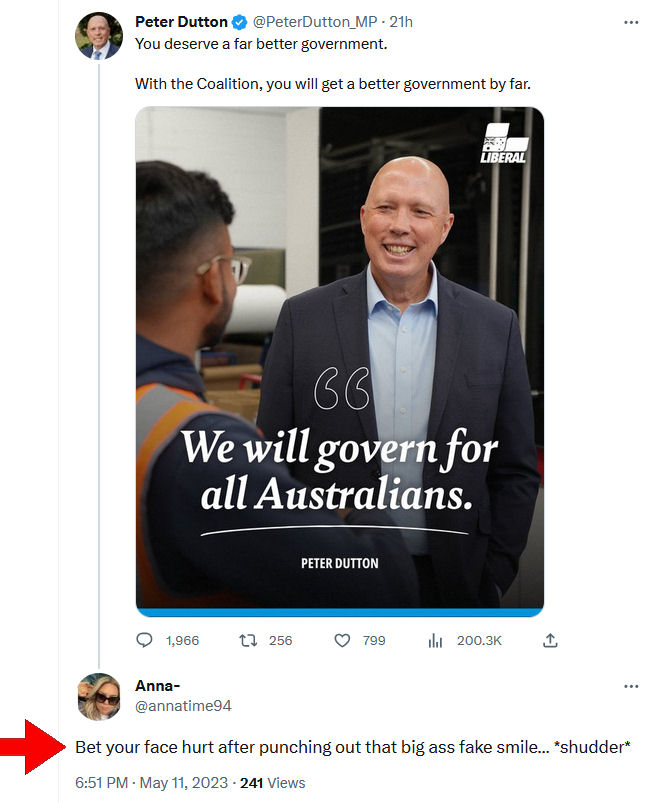Image resolution: width=650 pixels, height=803 pixels.
Task: Share Peter Dutton's tweet
Action: (x=549, y=640)
